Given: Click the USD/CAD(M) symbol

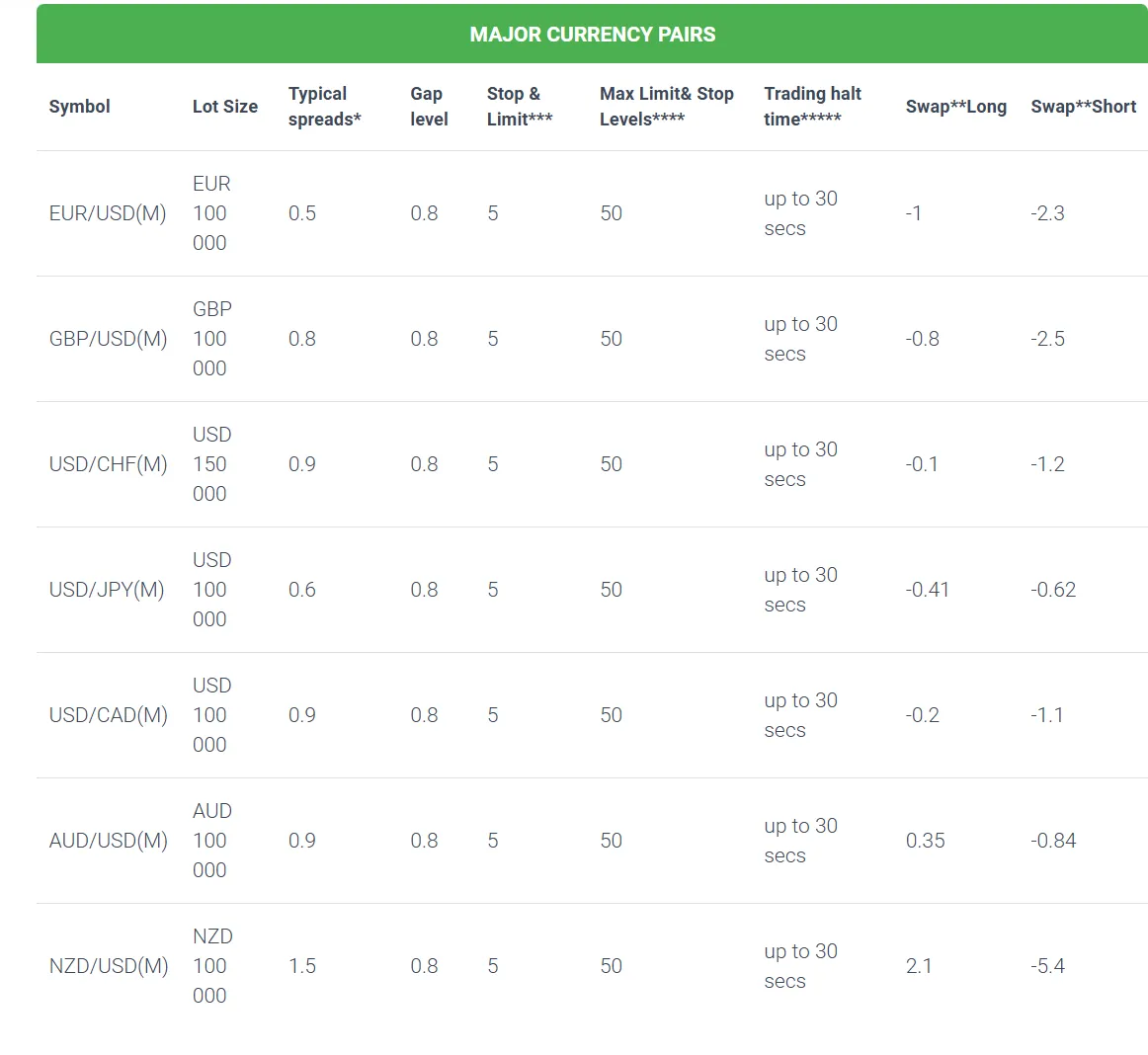Looking at the screenshot, I should (109, 715).
